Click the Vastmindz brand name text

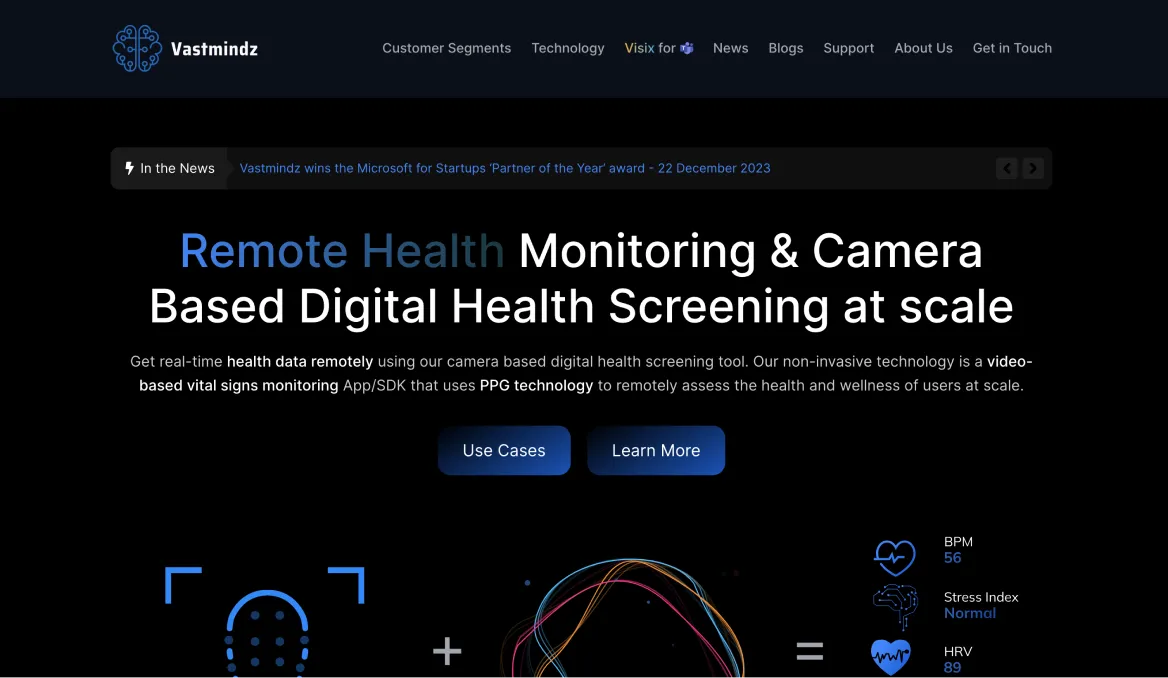215,49
